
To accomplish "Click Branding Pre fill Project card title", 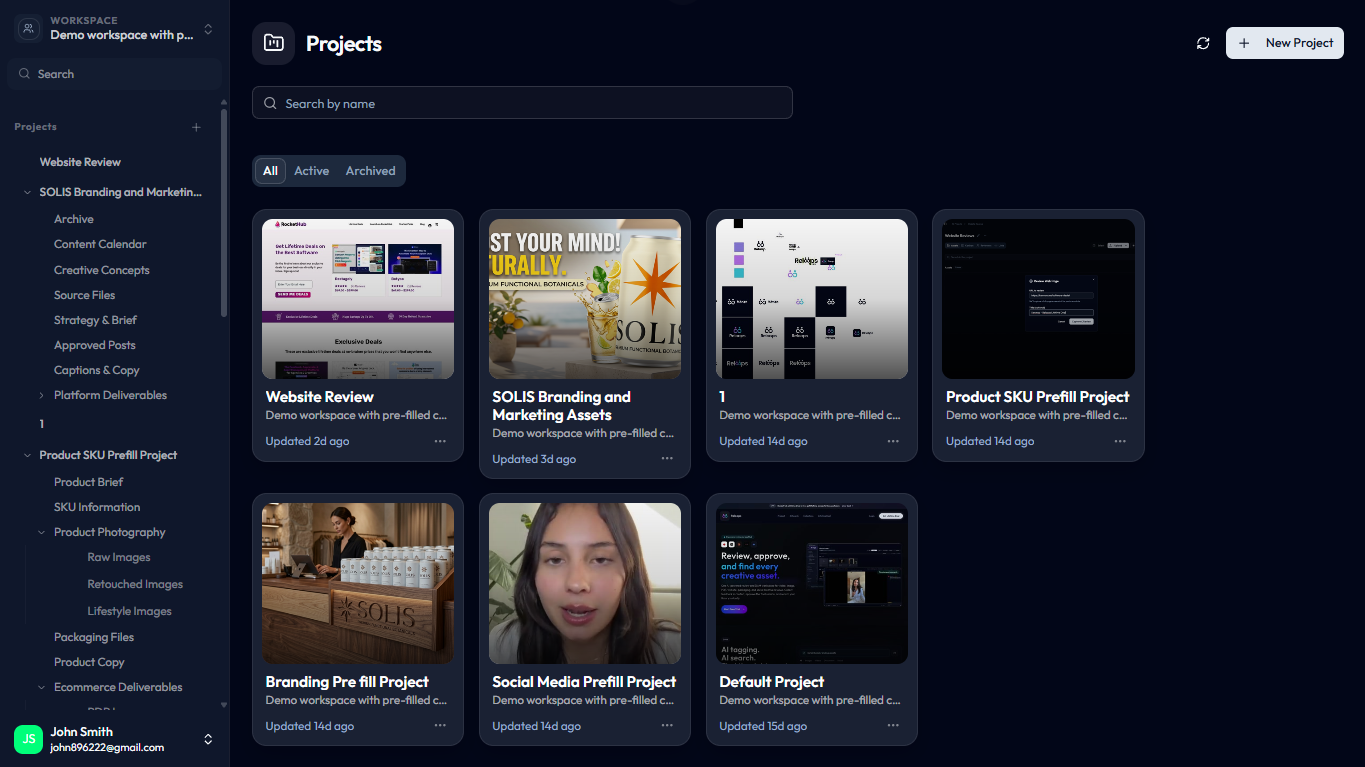I will point(347,682).
